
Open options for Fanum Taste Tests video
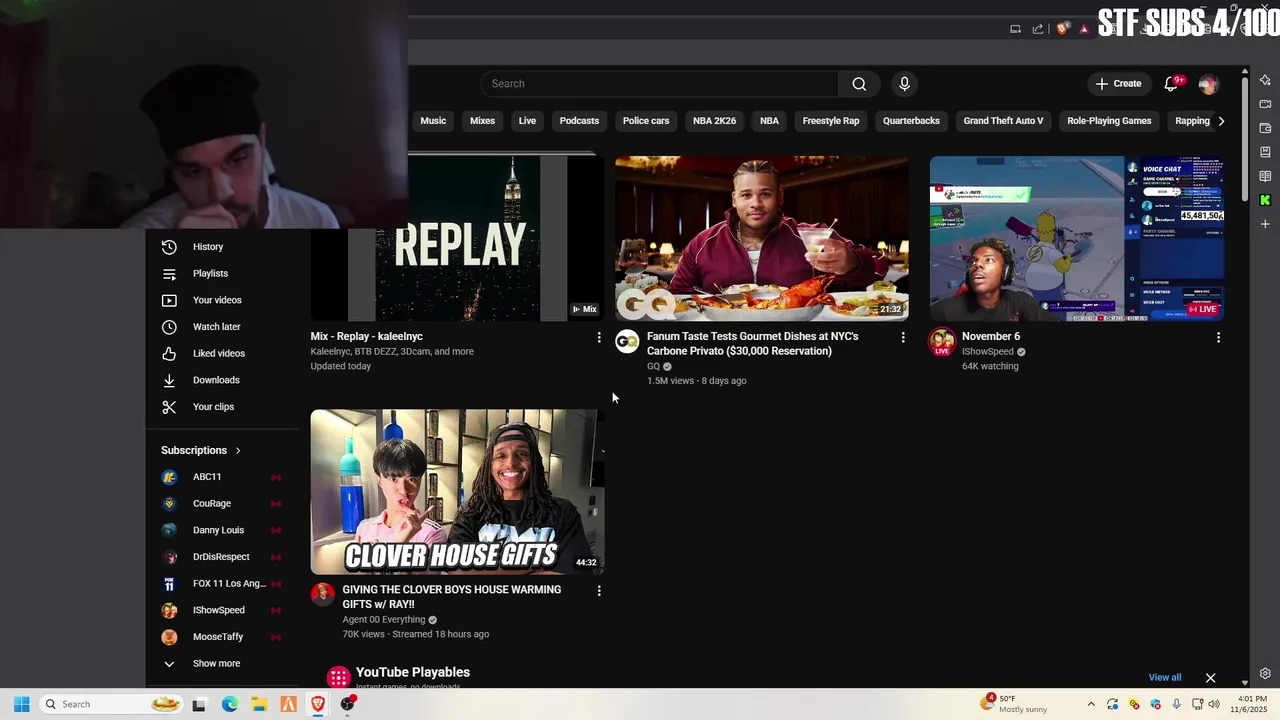903,338
